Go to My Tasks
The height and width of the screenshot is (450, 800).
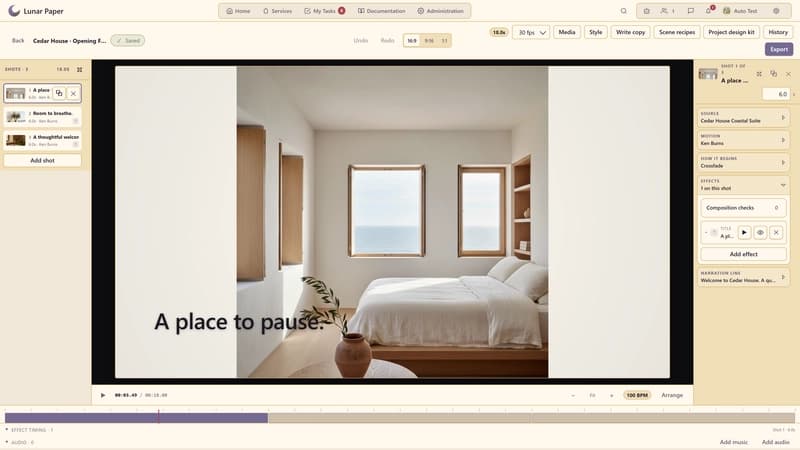[324, 11]
